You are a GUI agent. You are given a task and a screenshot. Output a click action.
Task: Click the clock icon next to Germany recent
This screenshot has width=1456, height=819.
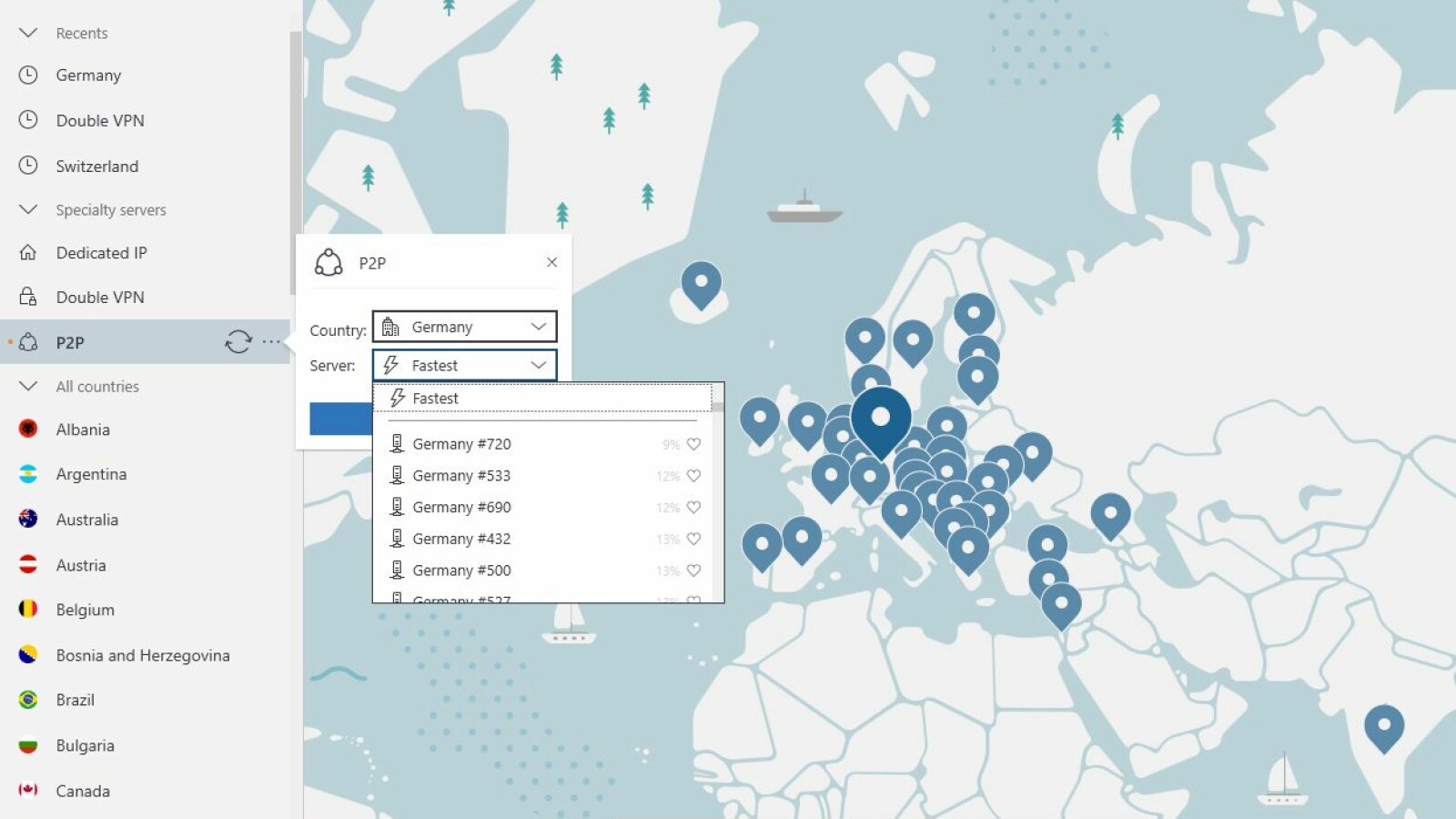pyautogui.click(x=27, y=76)
